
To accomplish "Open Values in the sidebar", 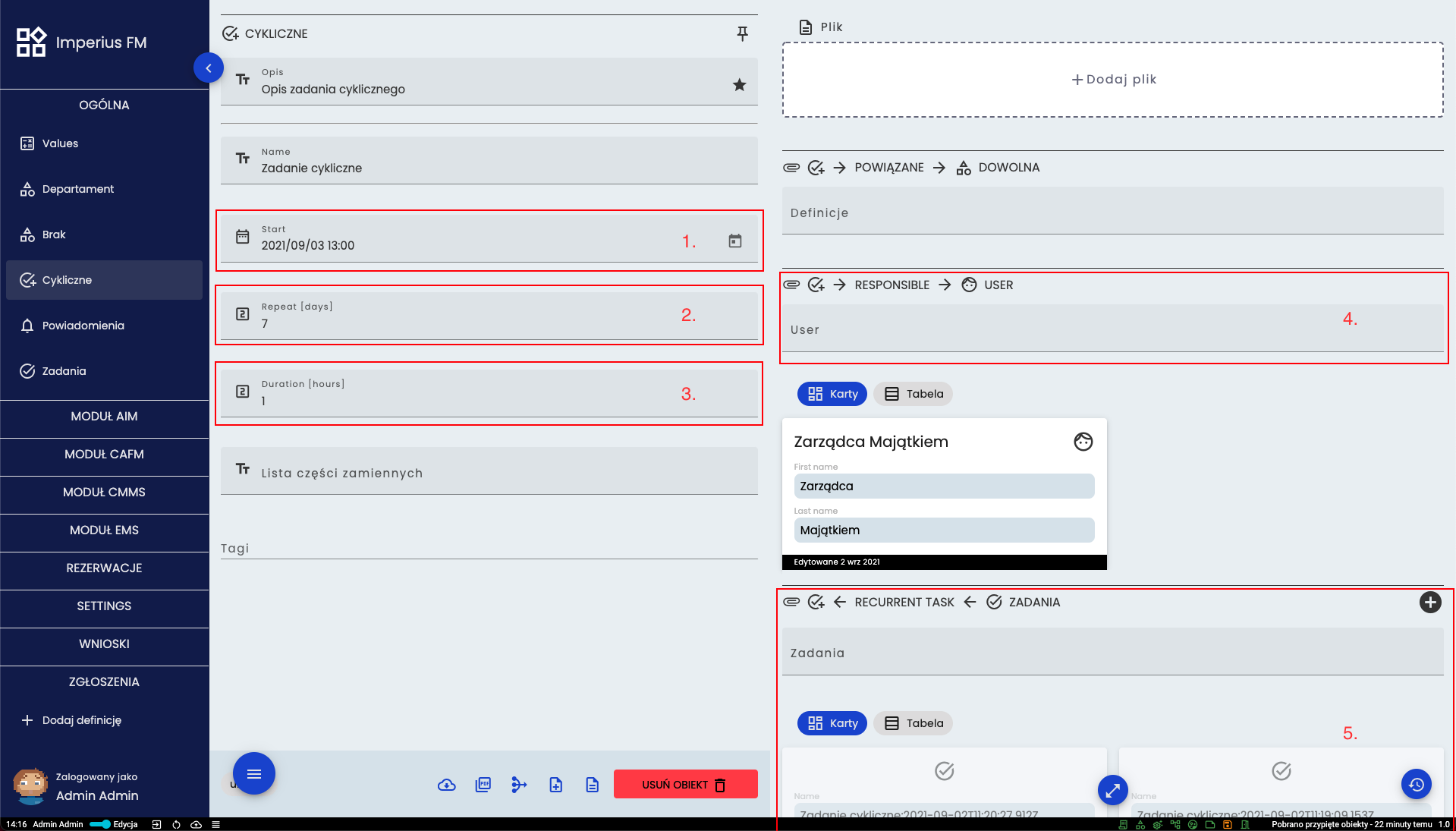I will pos(104,143).
